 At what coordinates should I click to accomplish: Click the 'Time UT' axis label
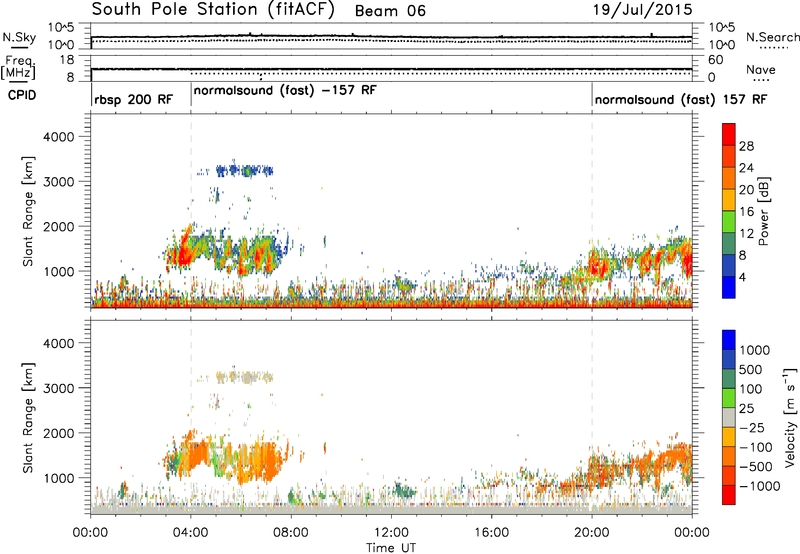click(391, 548)
